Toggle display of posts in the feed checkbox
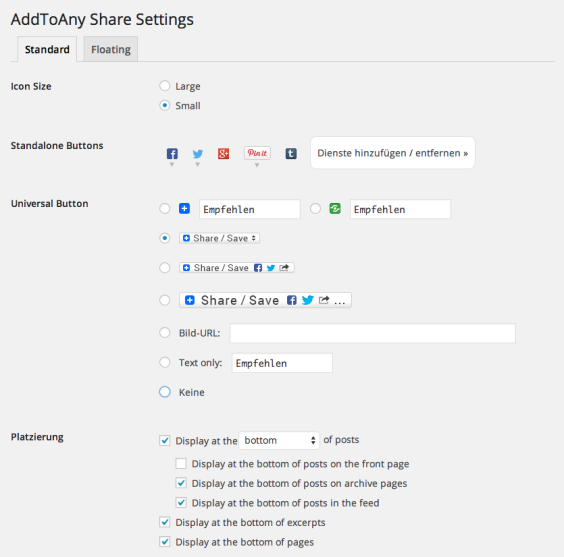This screenshot has width=564, height=557. (x=181, y=502)
